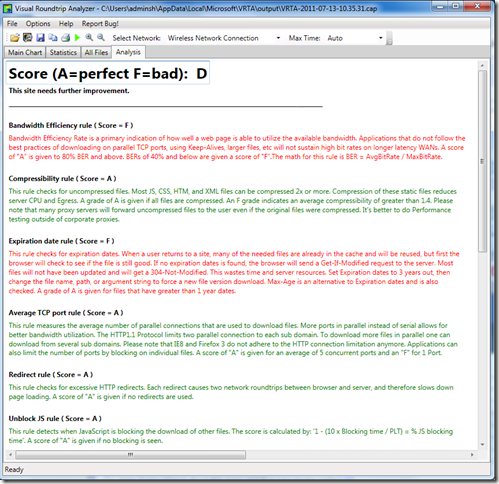Open the toolbar overflow options handle
This screenshot has width=499, height=484.
tap(389, 38)
